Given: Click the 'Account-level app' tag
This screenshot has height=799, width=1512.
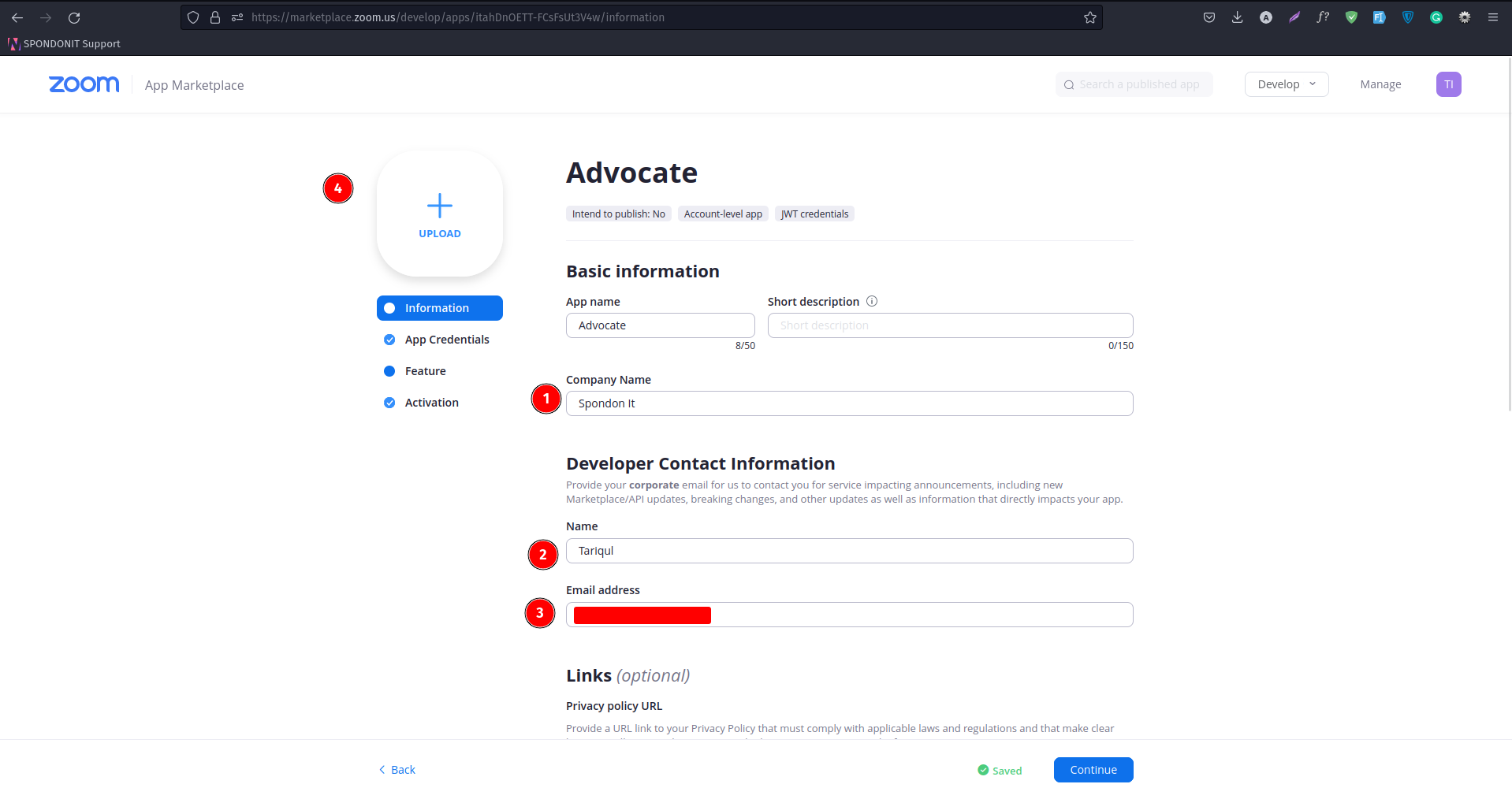Looking at the screenshot, I should 723,214.
